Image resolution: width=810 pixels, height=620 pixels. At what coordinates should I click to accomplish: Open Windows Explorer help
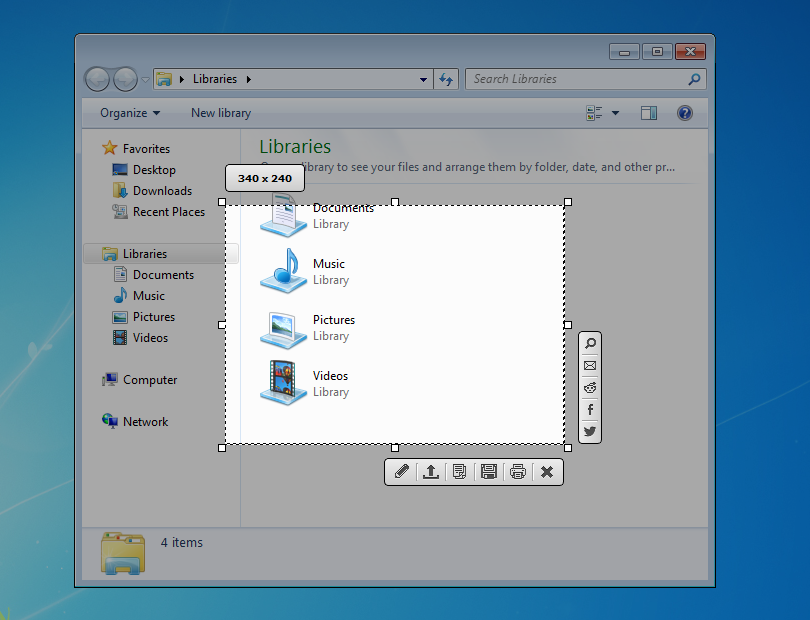click(684, 113)
